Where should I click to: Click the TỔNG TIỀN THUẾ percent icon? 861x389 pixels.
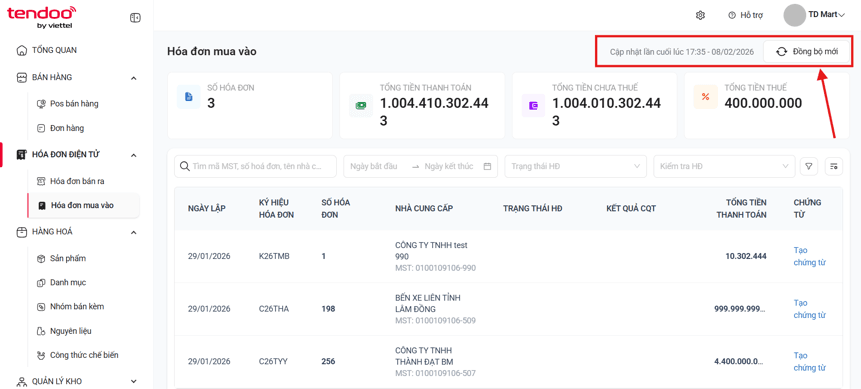pyautogui.click(x=706, y=97)
